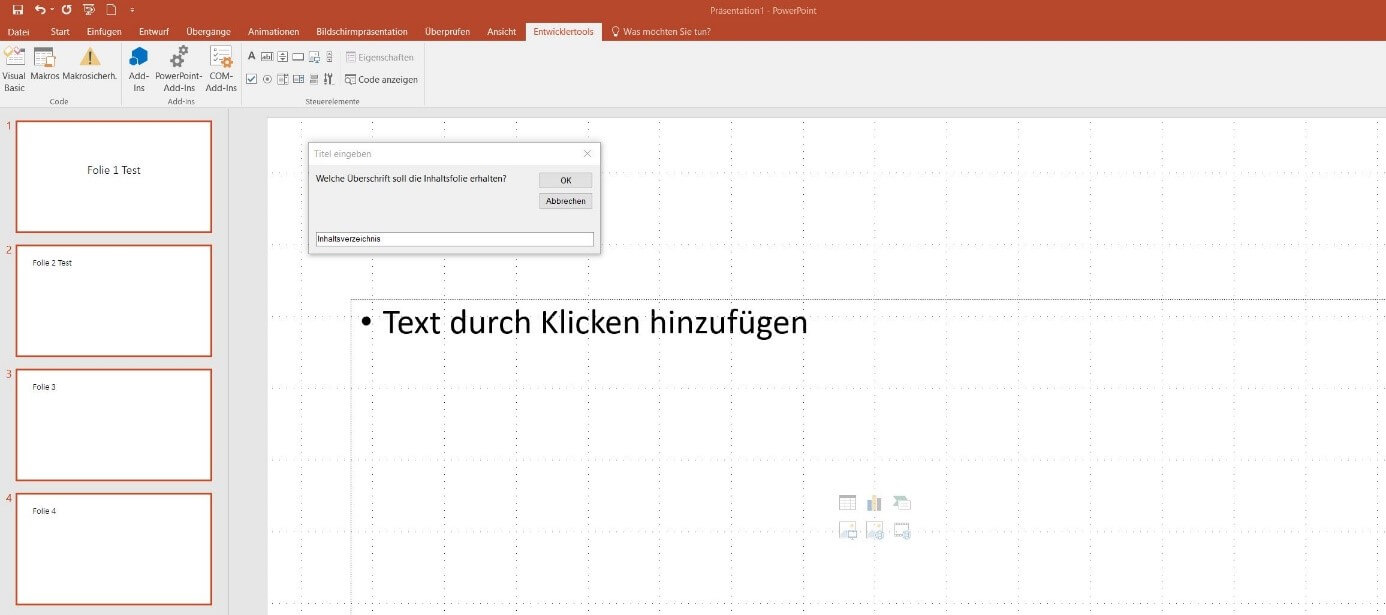Viewport: 1386px width, 615px height.
Task: Confirm the Titel eingeben dialog with OK
Action: coord(565,180)
